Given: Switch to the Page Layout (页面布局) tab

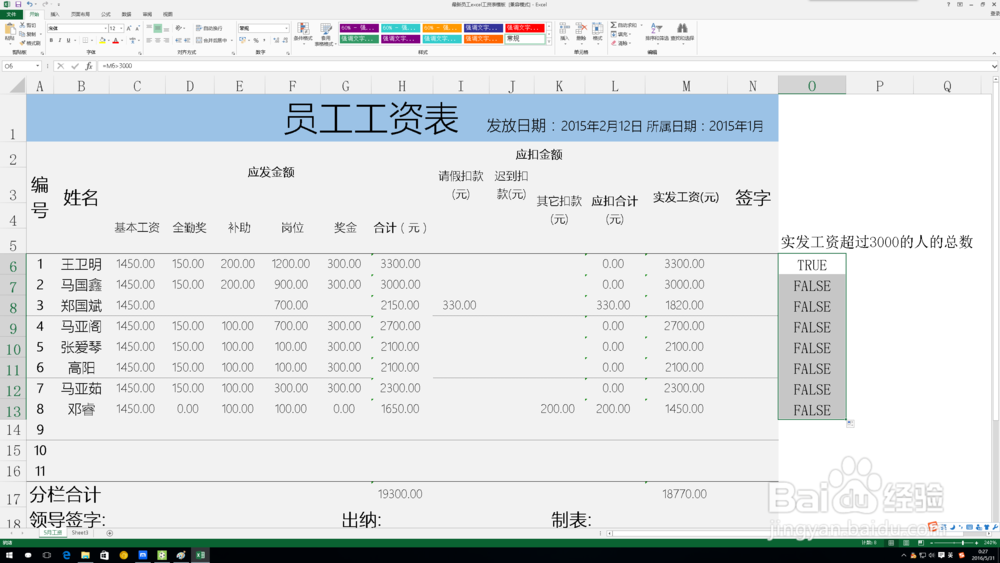Looking at the screenshot, I should point(80,14).
